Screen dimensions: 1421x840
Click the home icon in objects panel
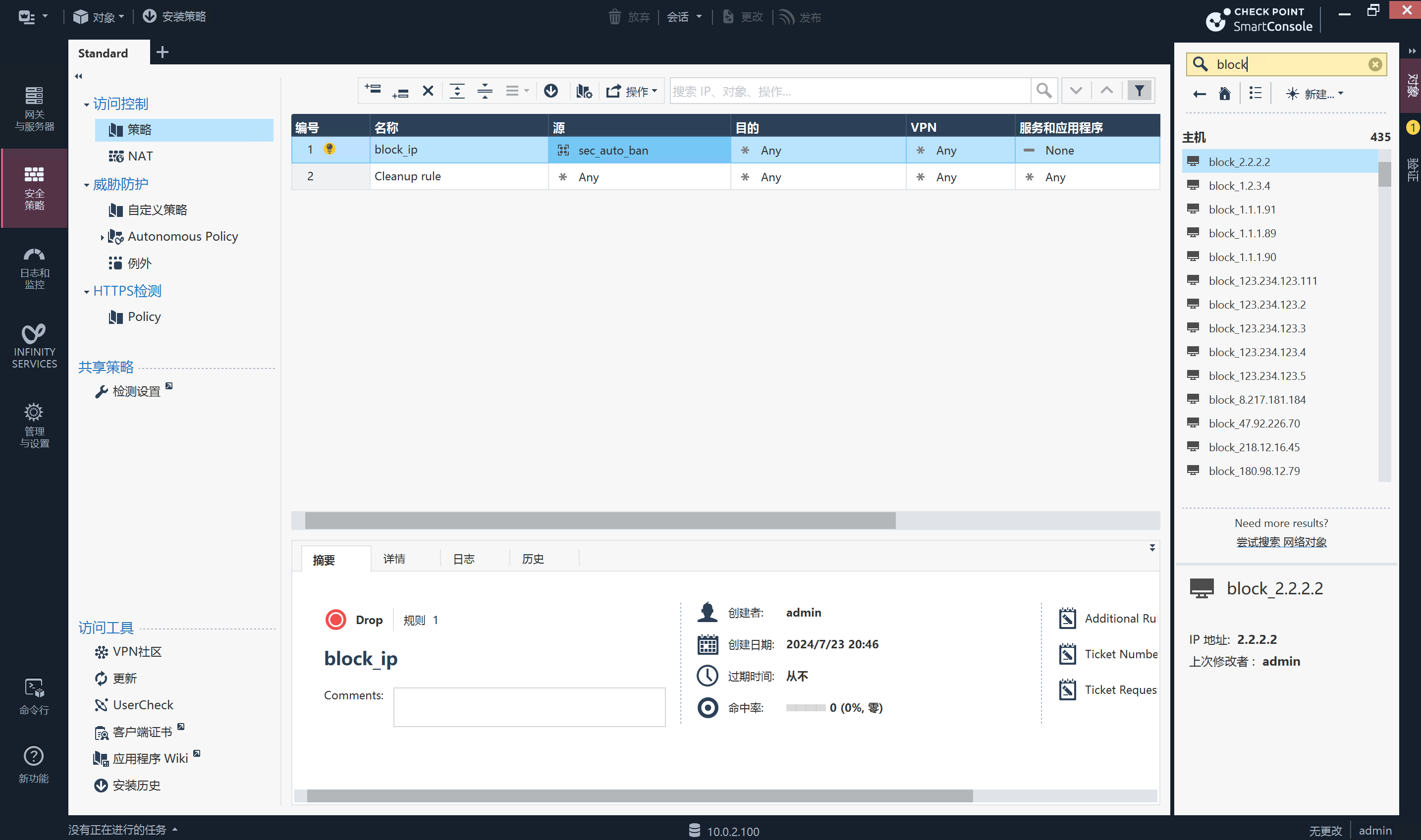coord(1225,94)
